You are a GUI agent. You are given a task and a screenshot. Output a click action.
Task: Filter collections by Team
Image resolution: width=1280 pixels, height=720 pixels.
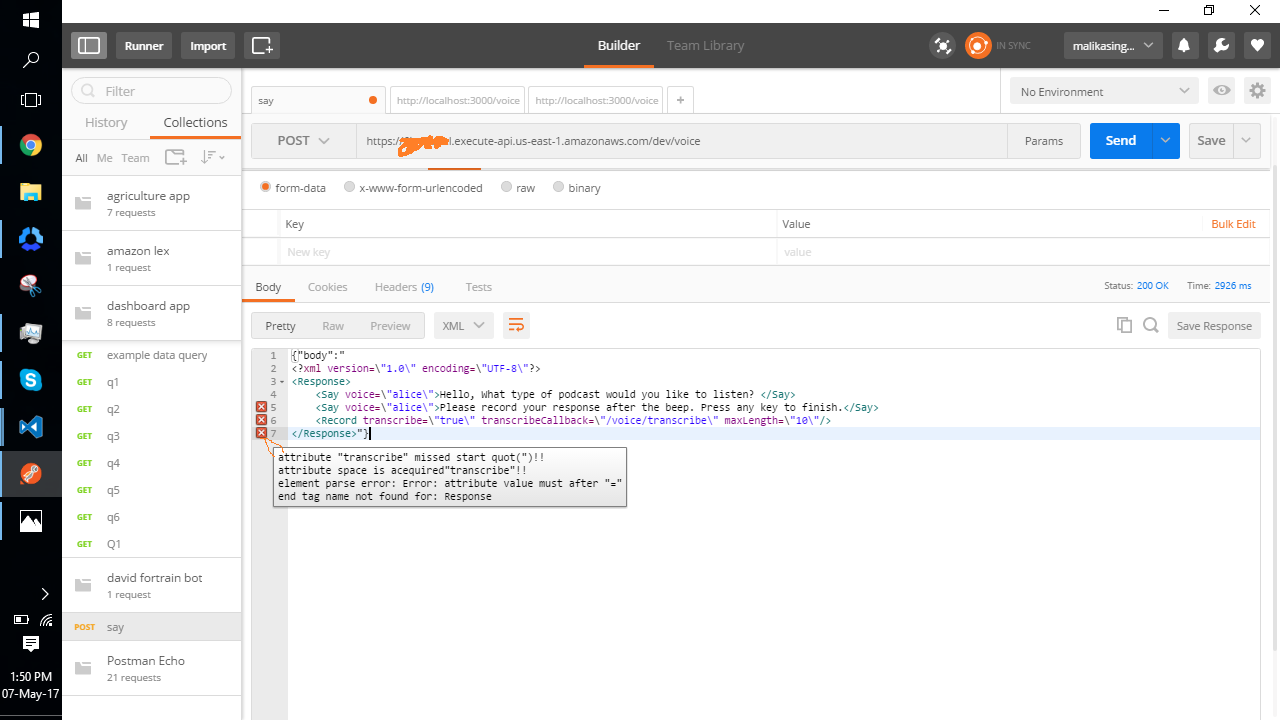[135, 158]
